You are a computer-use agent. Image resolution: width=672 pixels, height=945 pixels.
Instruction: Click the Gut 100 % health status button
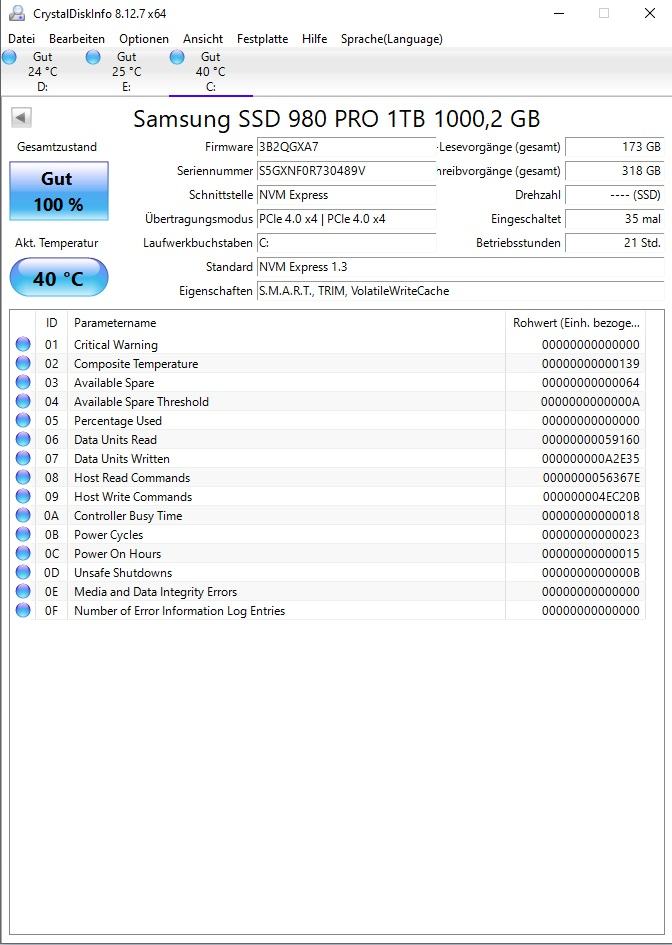(59, 191)
